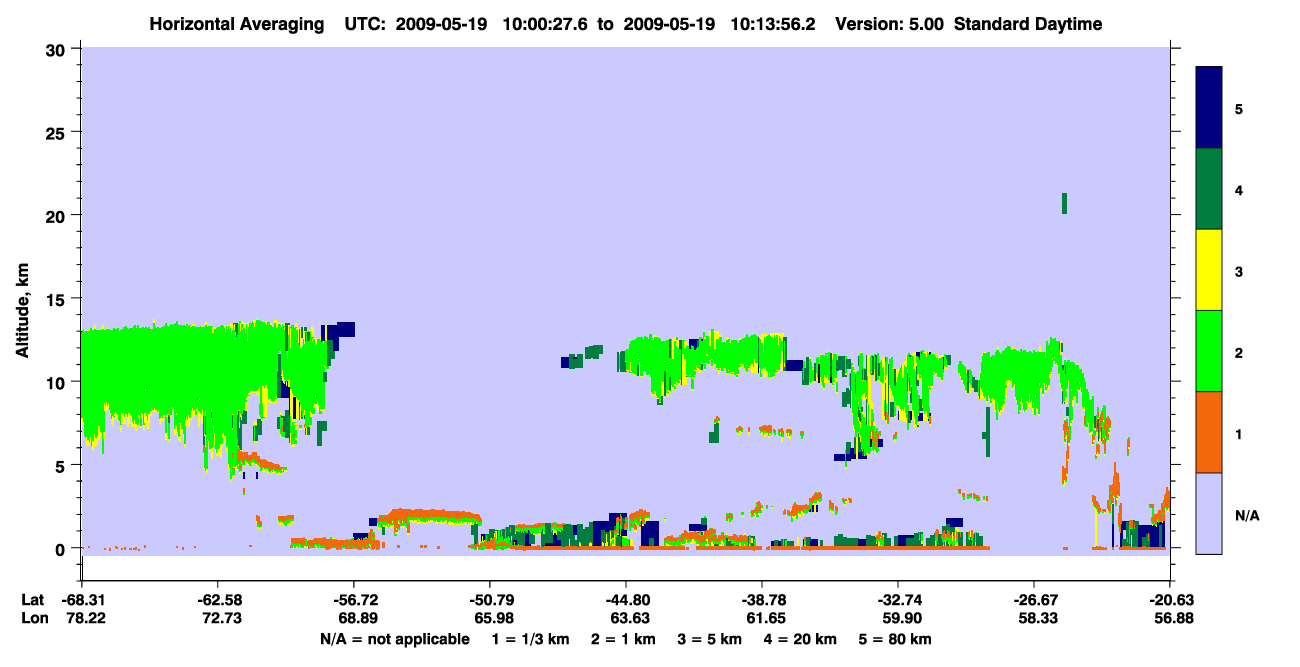
Task: Click the bright green level 2 color swatch
Action: 1209,351
